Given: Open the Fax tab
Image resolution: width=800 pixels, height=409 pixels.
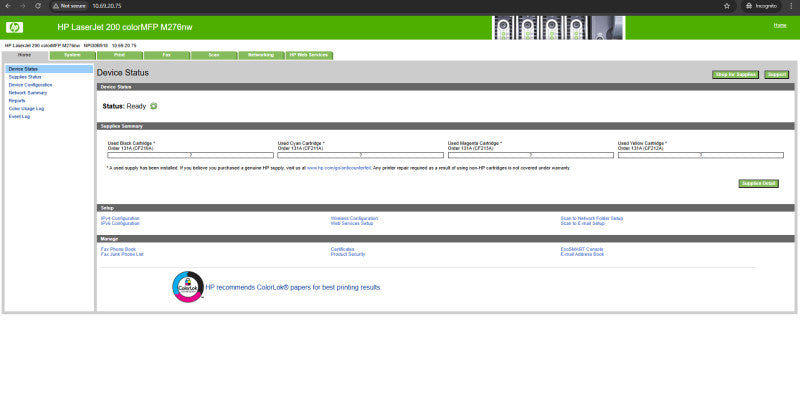Looking at the screenshot, I should (166, 55).
